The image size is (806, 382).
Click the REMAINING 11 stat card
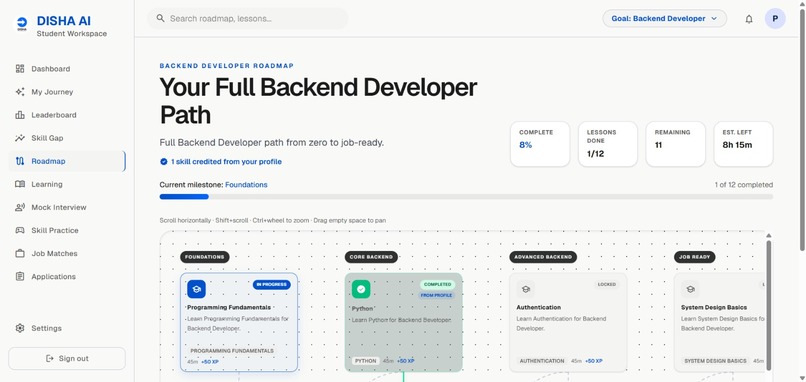675,144
